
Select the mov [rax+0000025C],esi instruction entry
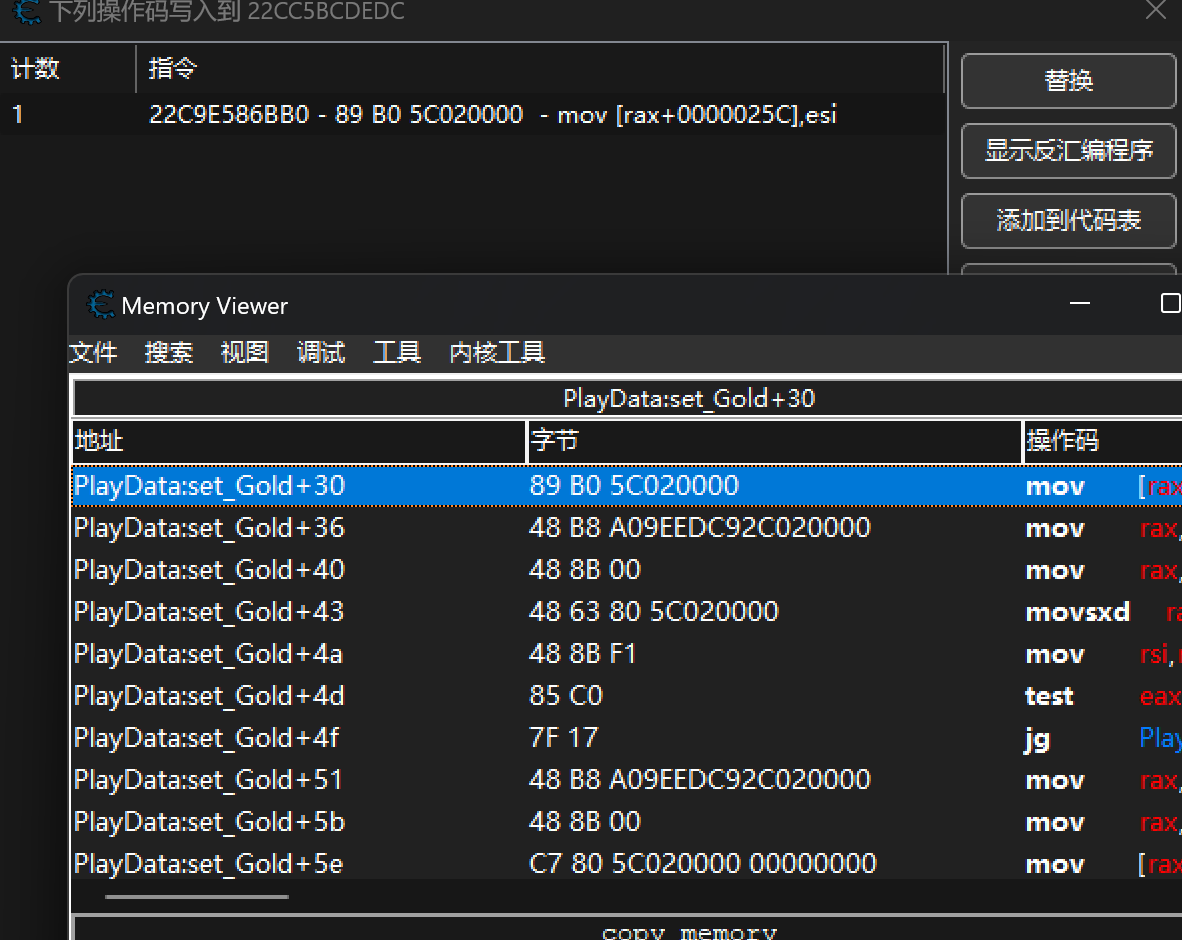(472, 115)
